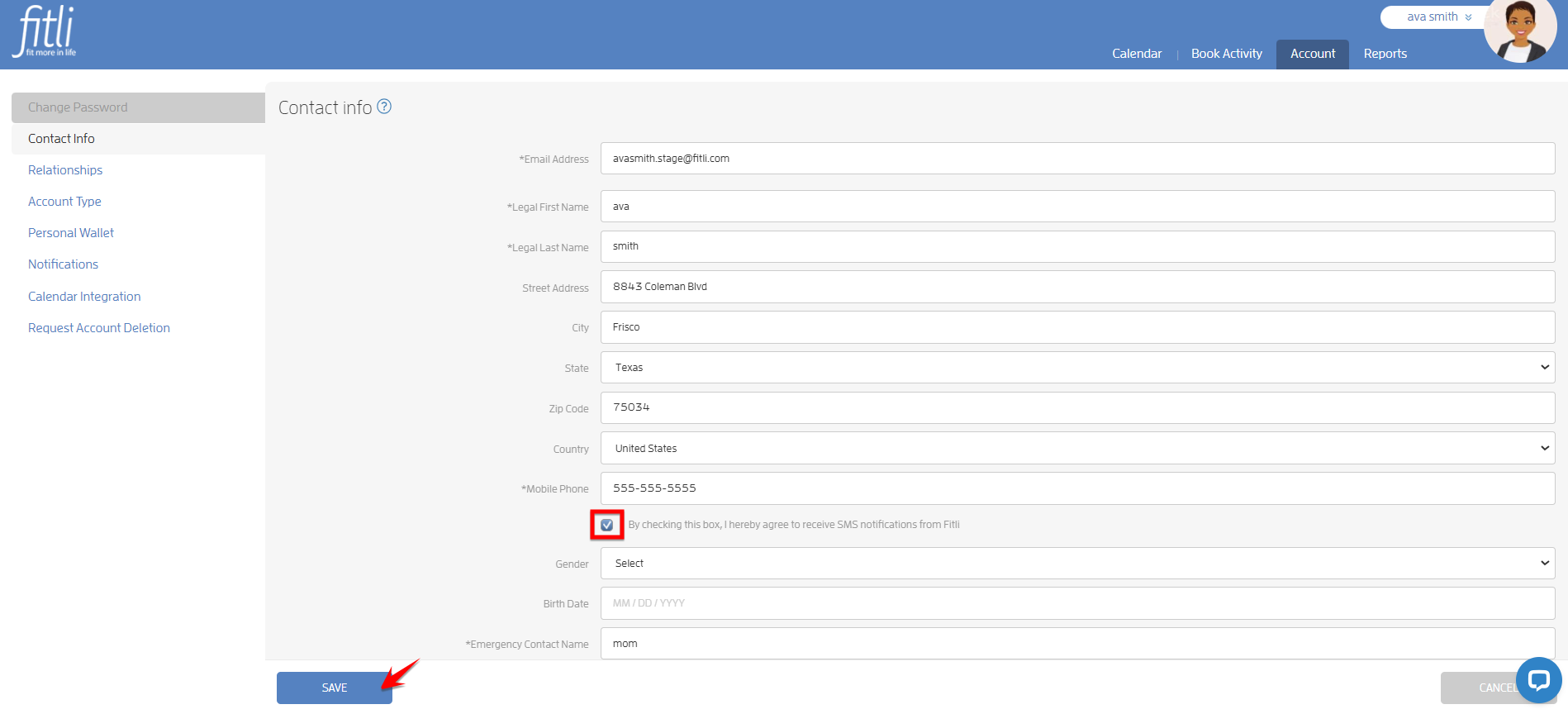The image size is (1568, 714).
Task: Click the City field containing Frisco
Action: pyautogui.click(x=1077, y=327)
